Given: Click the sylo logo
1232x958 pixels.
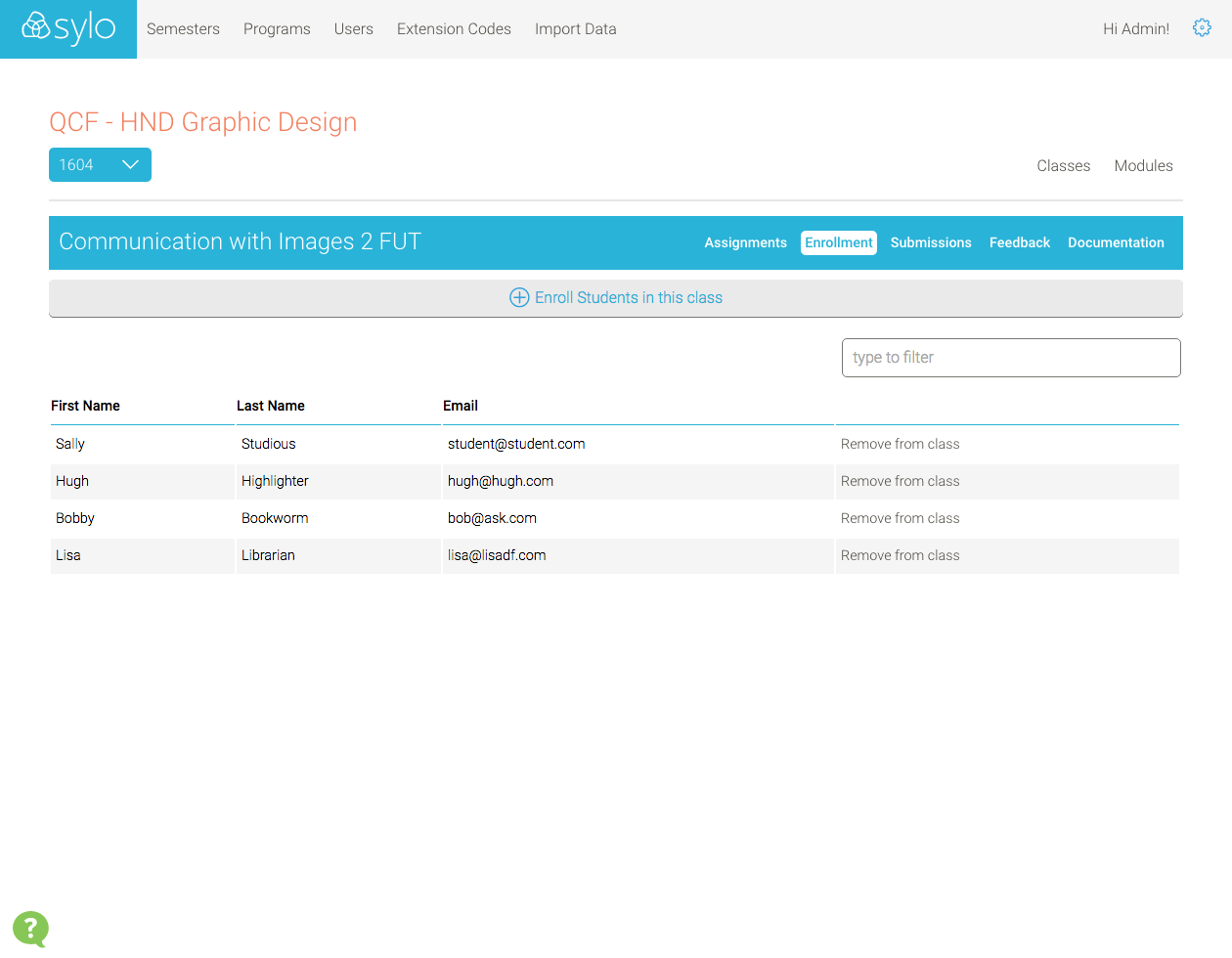Looking at the screenshot, I should (x=68, y=28).
